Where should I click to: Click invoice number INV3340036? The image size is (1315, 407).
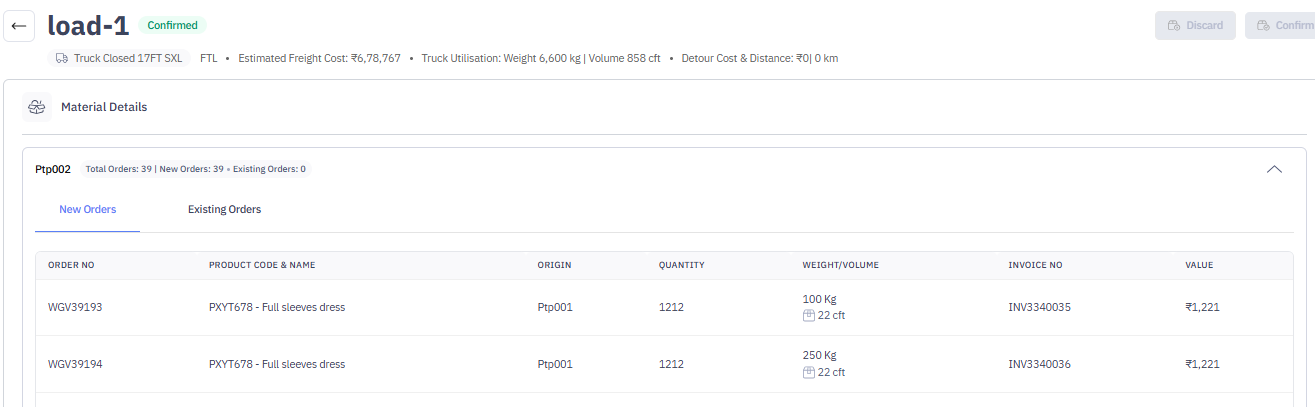click(1039, 364)
